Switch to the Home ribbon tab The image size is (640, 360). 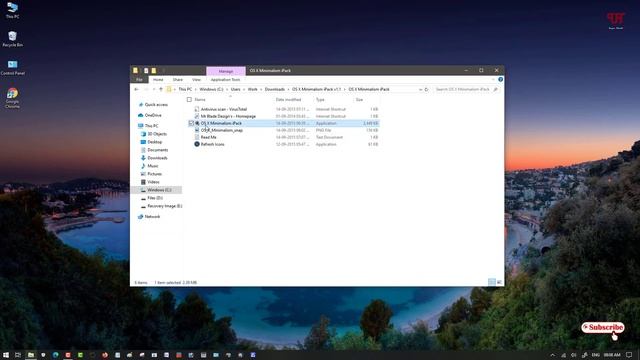point(158,80)
